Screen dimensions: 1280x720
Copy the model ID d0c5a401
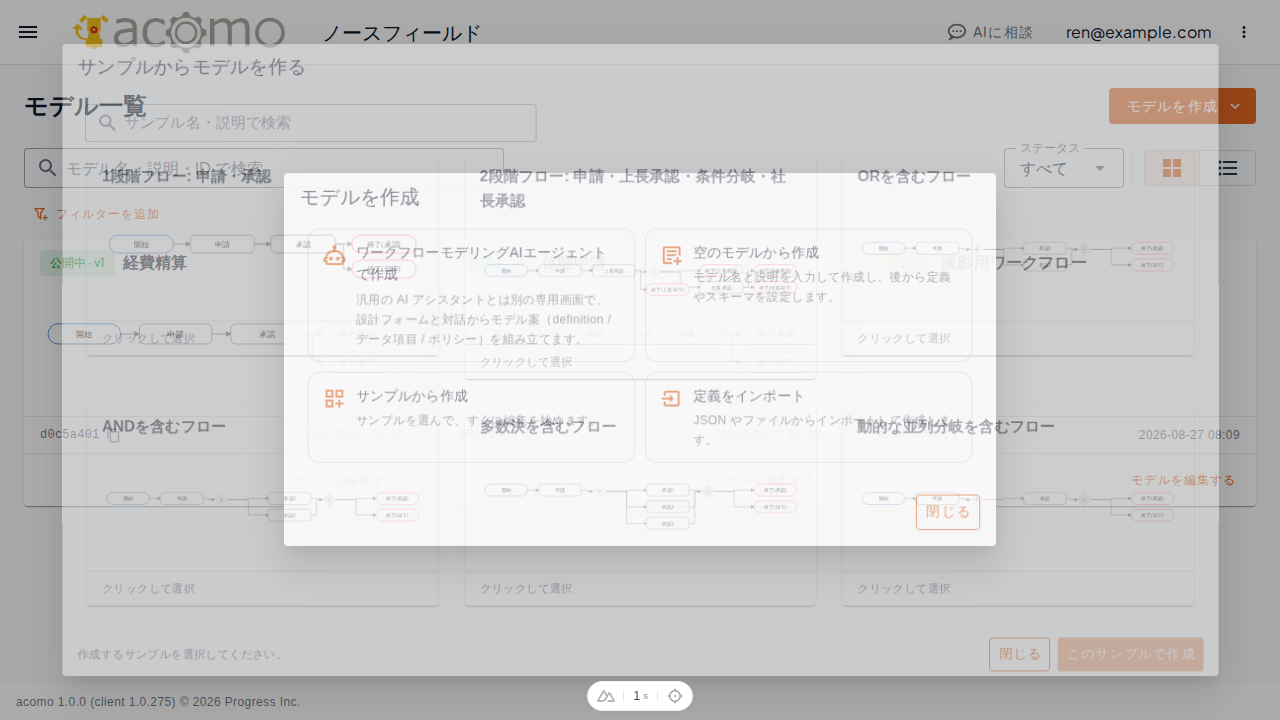click(x=114, y=435)
